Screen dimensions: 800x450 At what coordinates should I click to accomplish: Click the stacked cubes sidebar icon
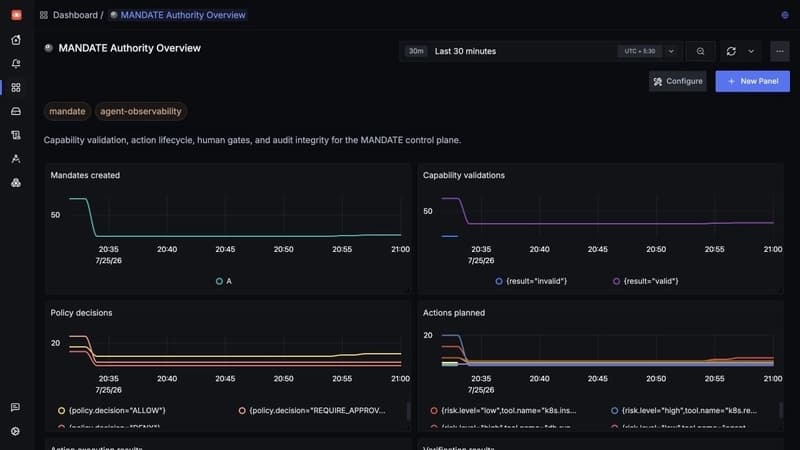[x=16, y=183]
